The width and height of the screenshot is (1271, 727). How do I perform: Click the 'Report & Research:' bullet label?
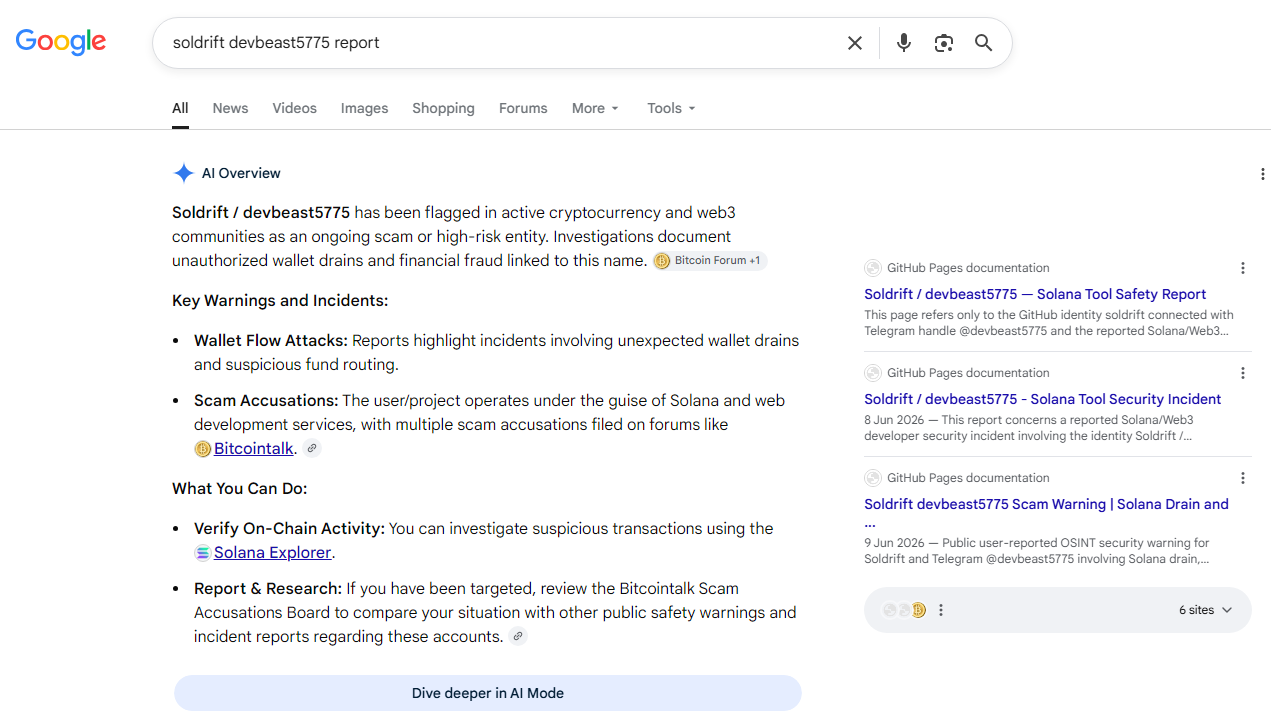[268, 589]
